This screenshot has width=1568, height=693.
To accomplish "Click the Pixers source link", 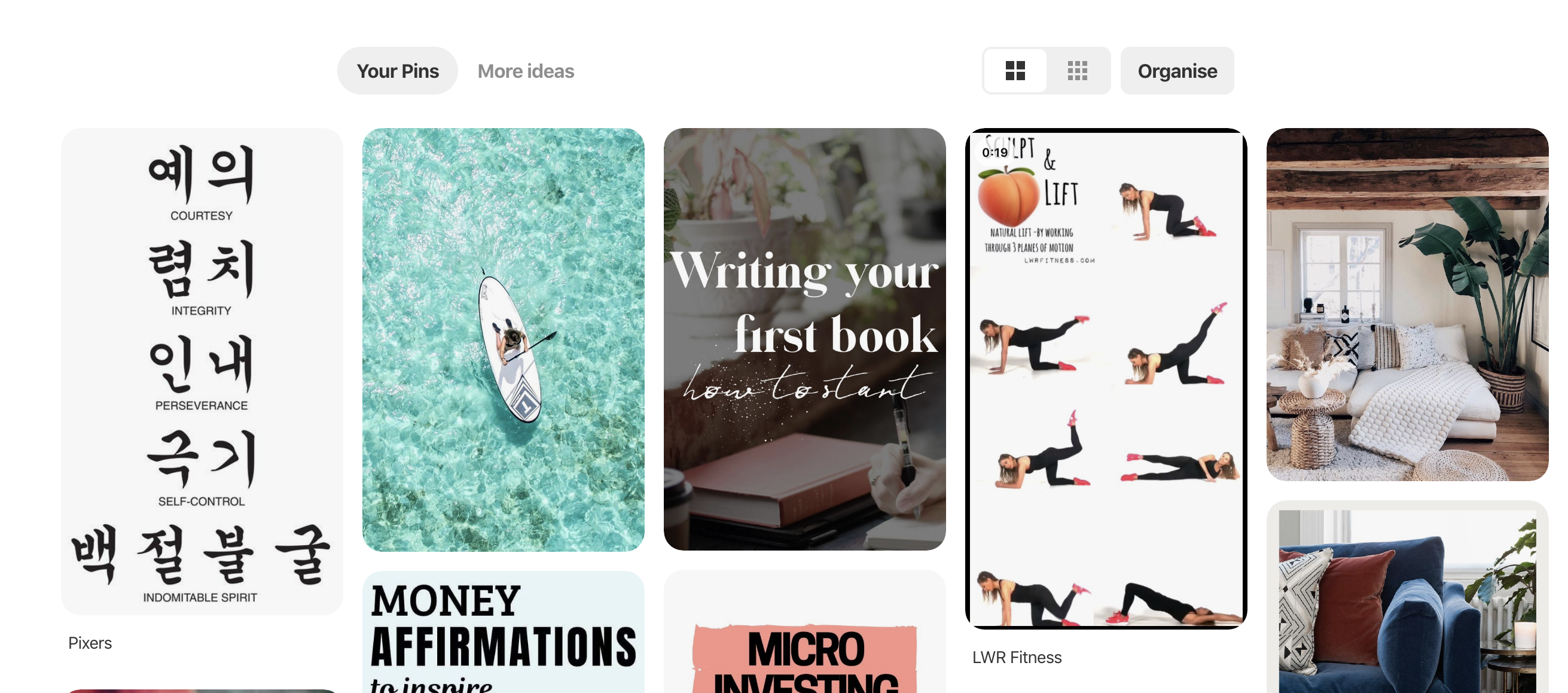I will point(90,643).
